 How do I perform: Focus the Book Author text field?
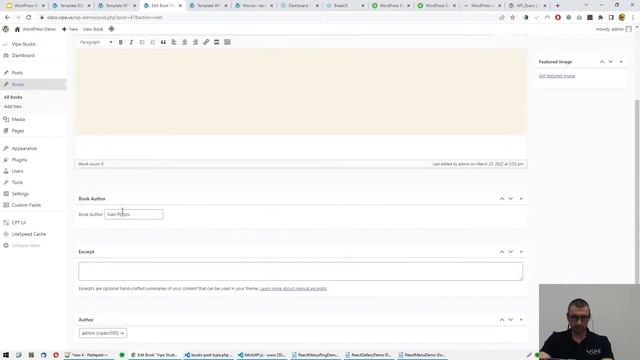(134, 214)
